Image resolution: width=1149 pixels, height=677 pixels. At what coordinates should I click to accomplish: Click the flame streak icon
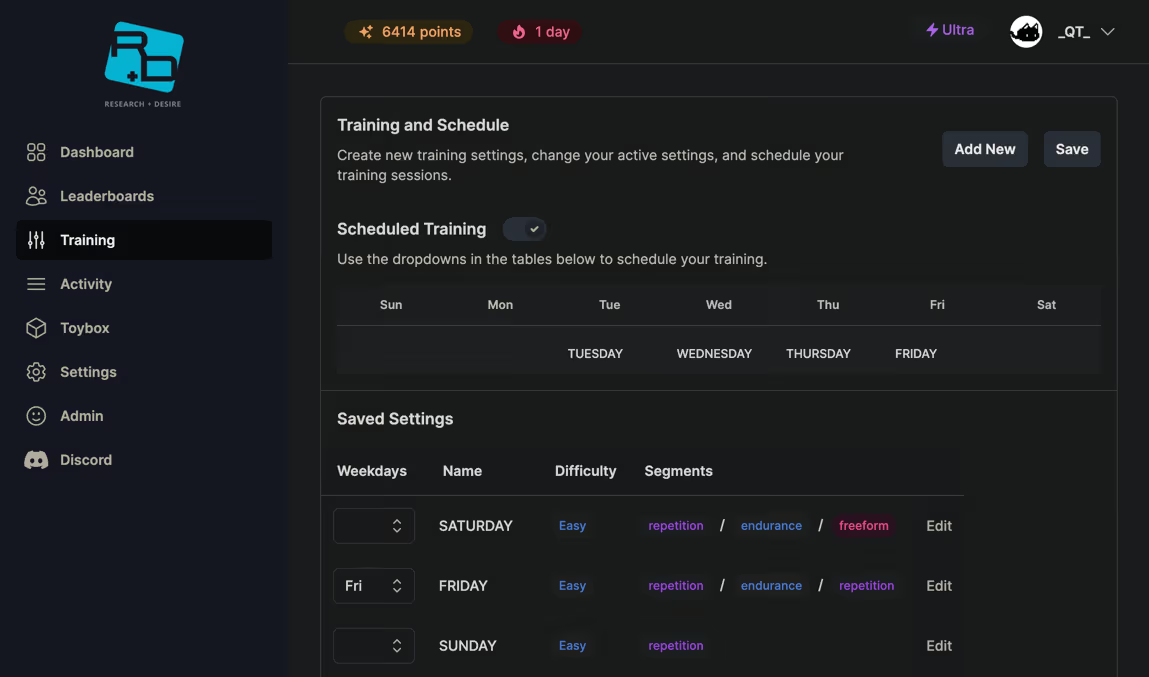coord(518,32)
